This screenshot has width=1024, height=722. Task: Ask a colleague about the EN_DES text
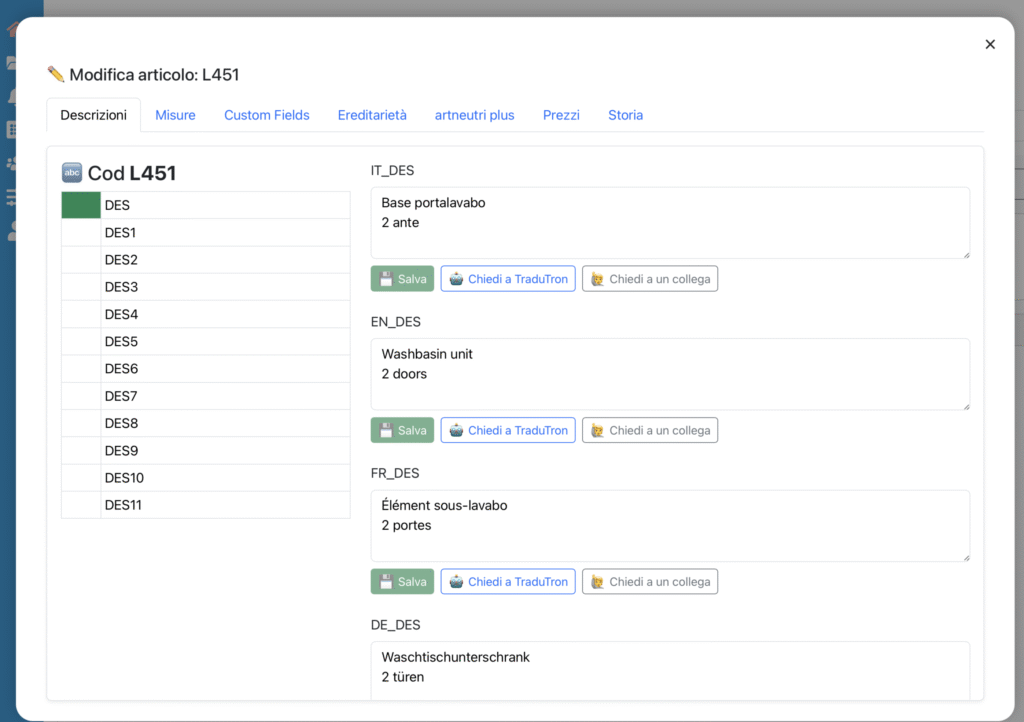tap(650, 430)
